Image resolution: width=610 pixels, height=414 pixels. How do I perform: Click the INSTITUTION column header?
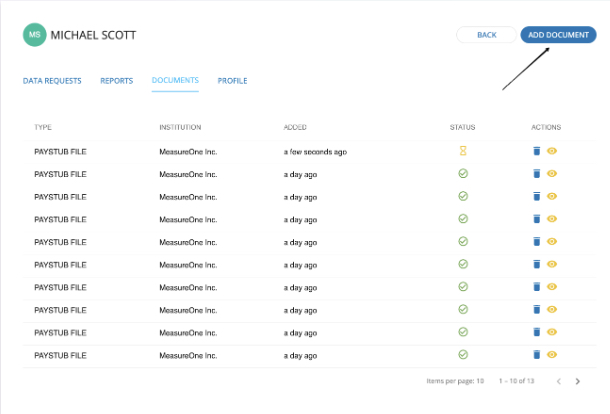pos(180,127)
